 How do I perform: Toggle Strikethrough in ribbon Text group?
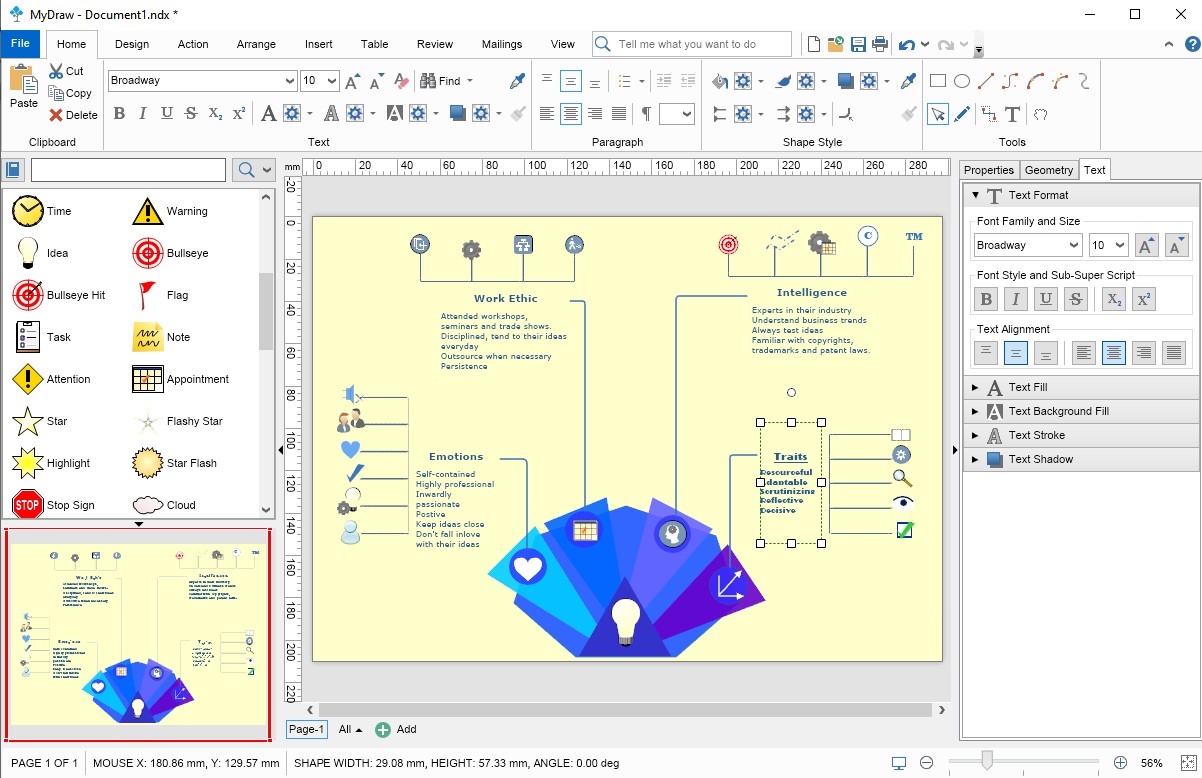click(191, 114)
